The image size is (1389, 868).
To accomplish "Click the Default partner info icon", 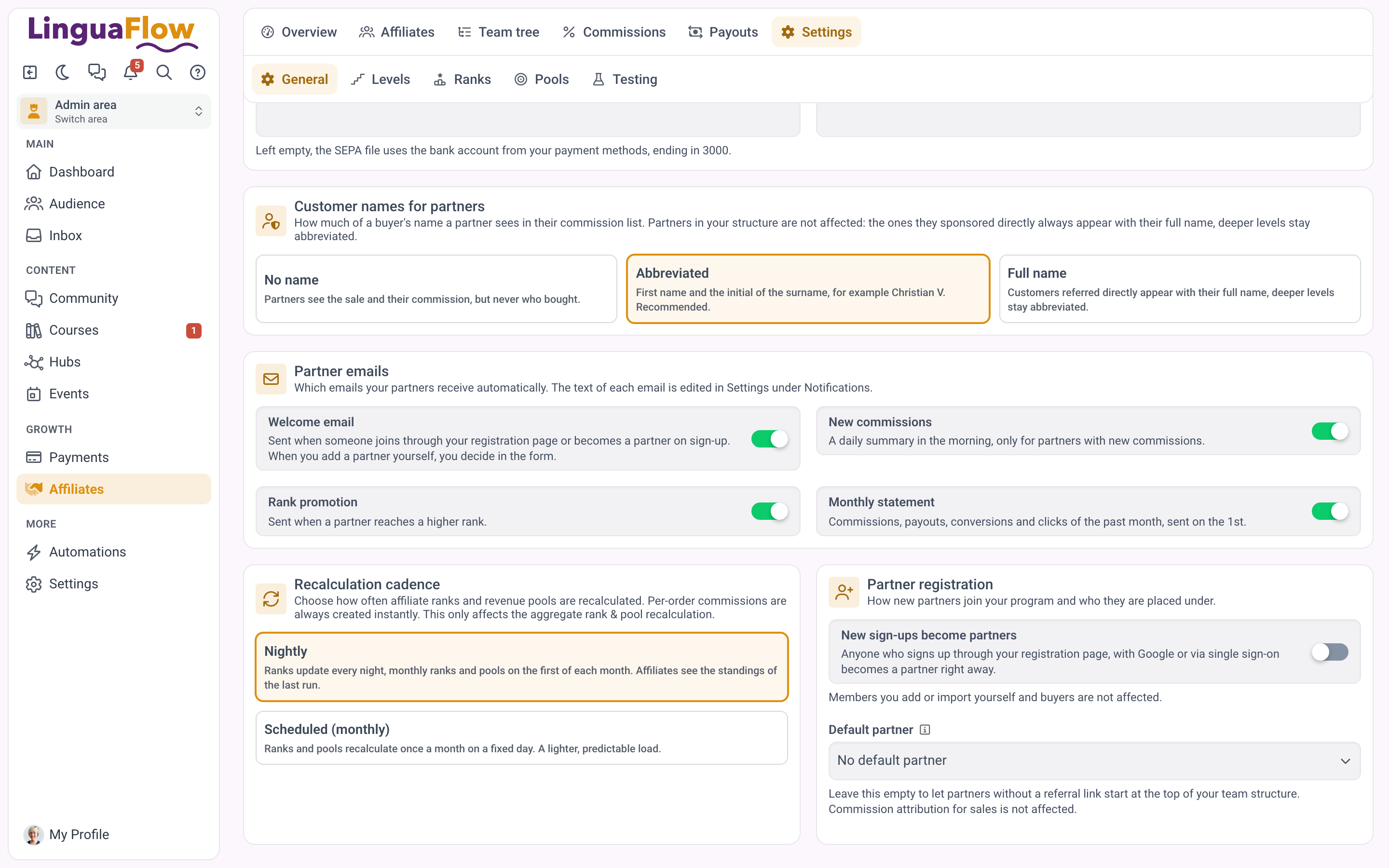I will pyautogui.click(x=925, y=730).
